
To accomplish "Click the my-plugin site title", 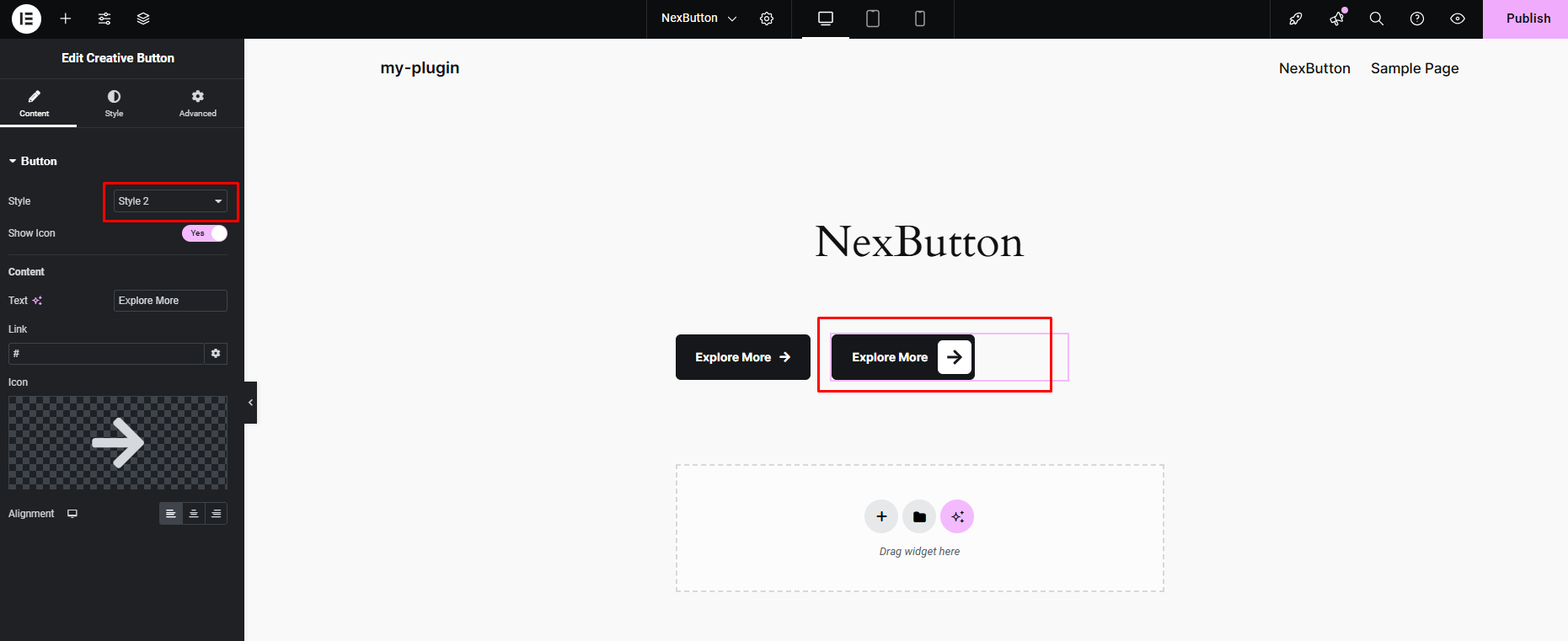I will (420, 68).
